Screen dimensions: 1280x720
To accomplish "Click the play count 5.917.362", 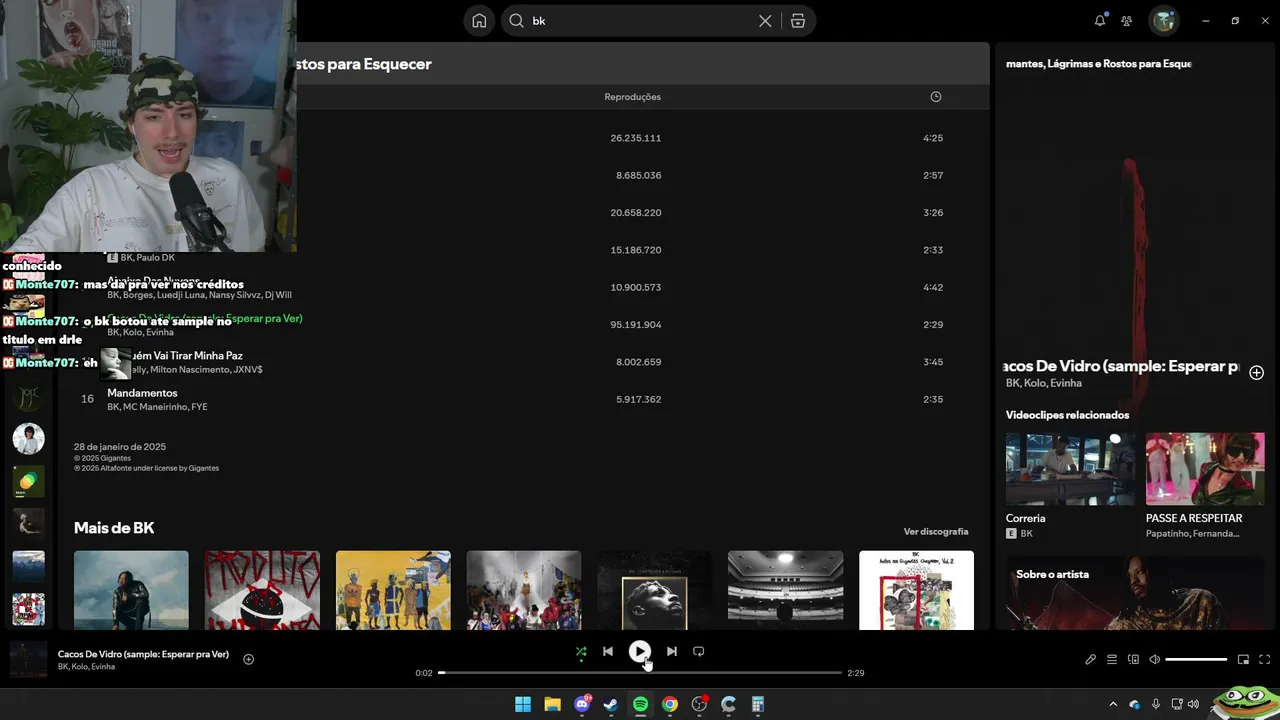I will pos(639,399).
